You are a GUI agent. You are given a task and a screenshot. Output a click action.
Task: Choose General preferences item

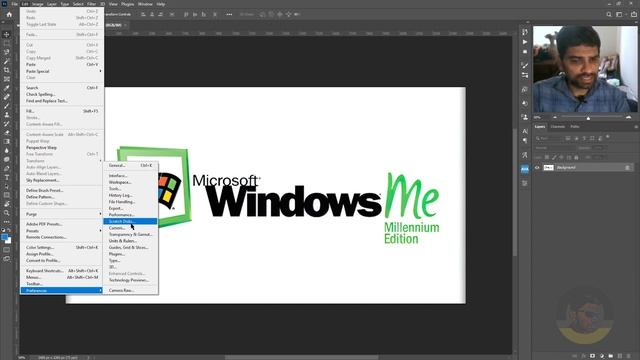click(130, 165)
